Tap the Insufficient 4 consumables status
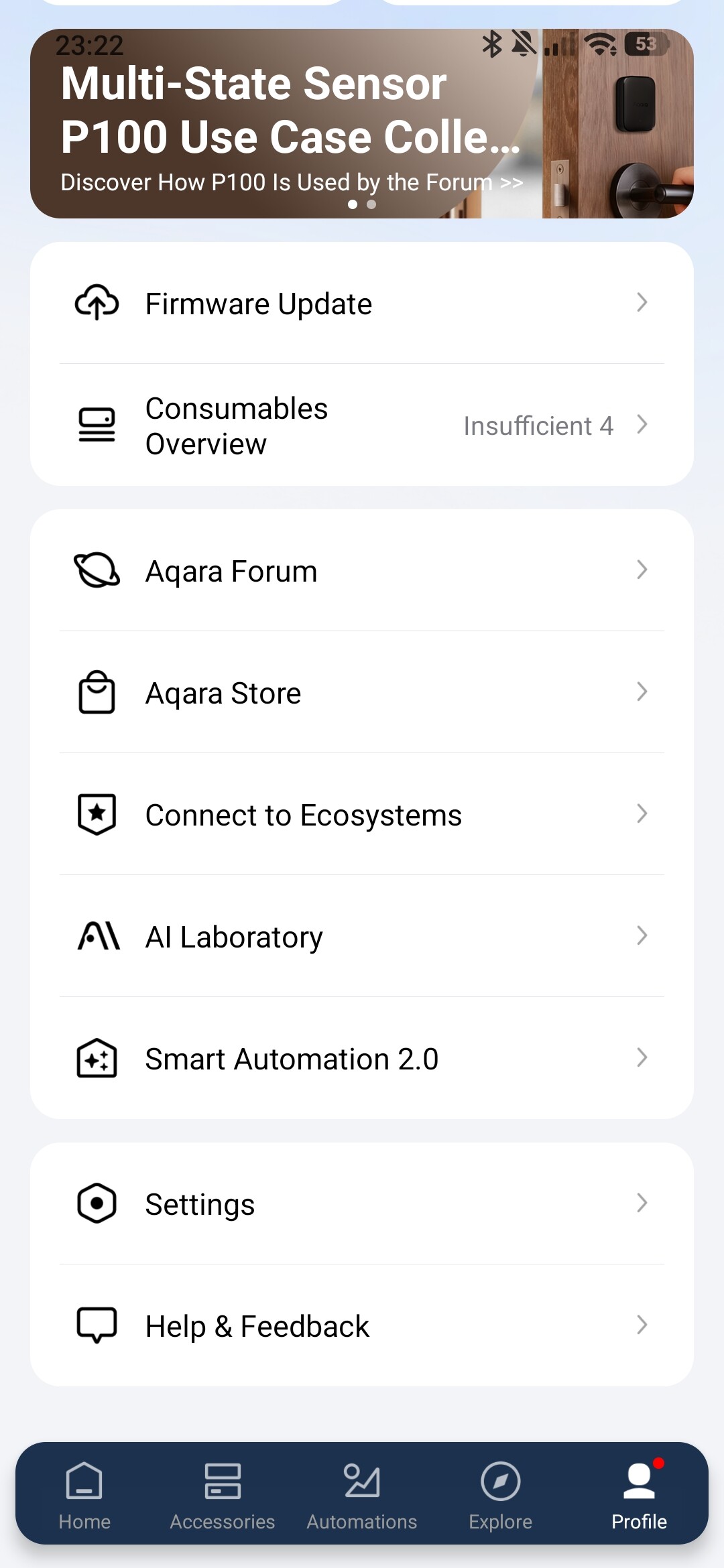Viewport: 724px width, 1568px height. (x=538, y=426)
